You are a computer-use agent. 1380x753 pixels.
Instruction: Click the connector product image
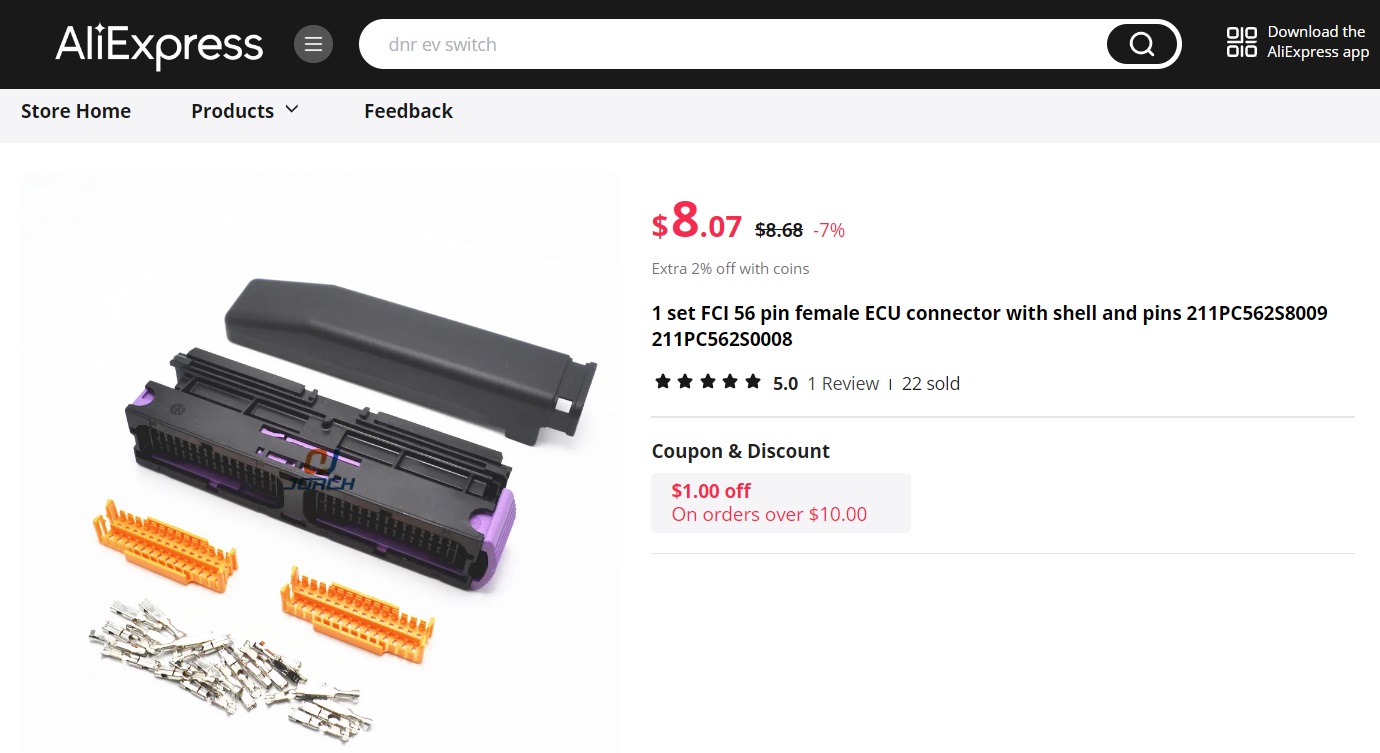[x=321, y=462]
